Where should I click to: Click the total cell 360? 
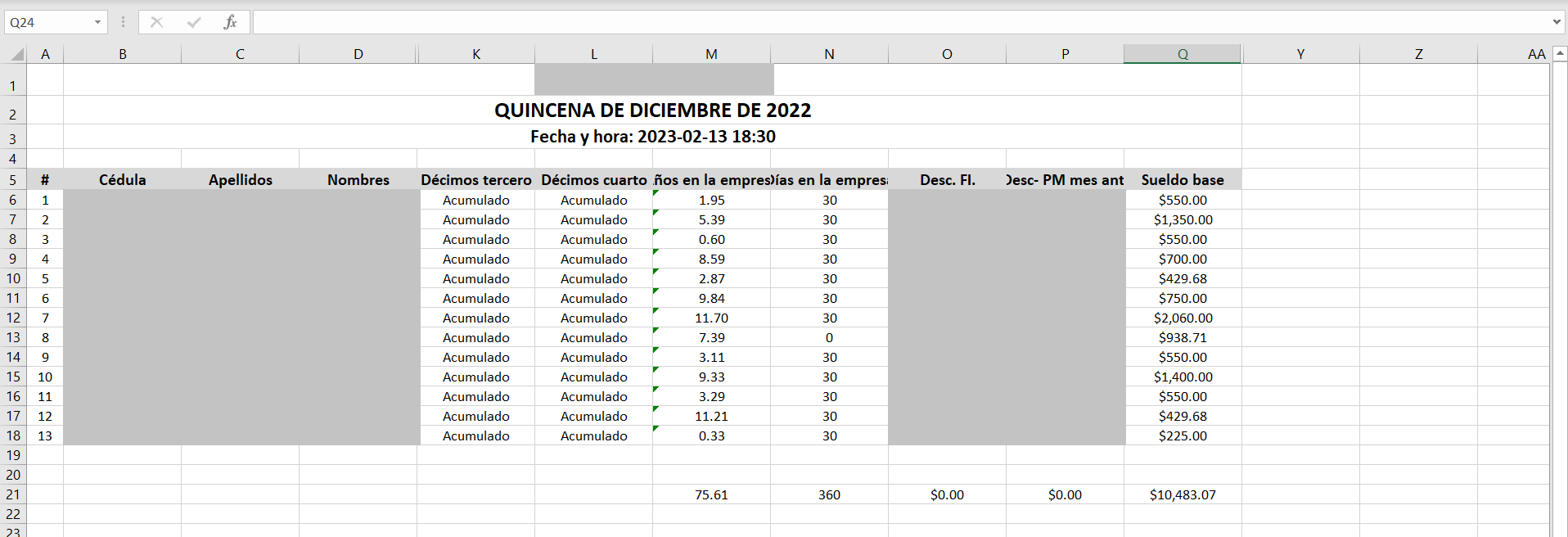830,494
